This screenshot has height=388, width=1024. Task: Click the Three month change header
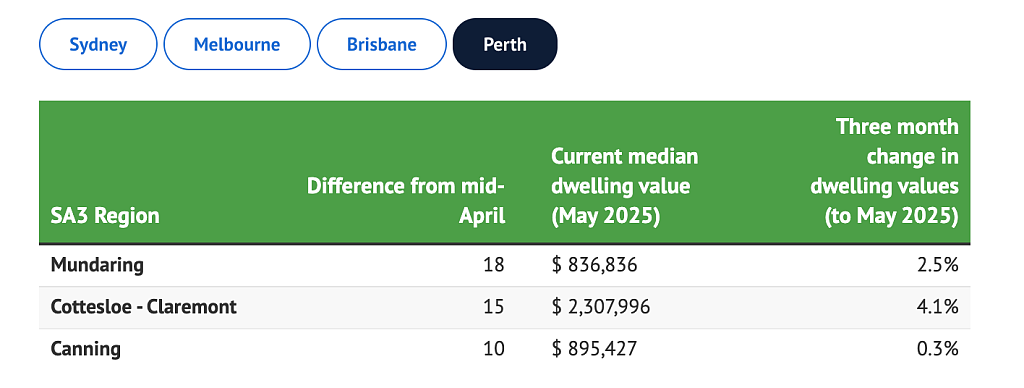click(884, 172)
